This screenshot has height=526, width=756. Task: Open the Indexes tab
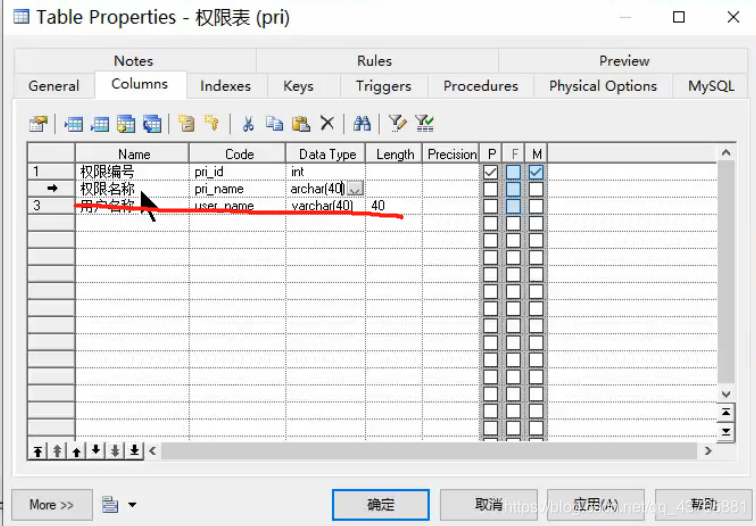pyautogui.click(x=225, y=86)
